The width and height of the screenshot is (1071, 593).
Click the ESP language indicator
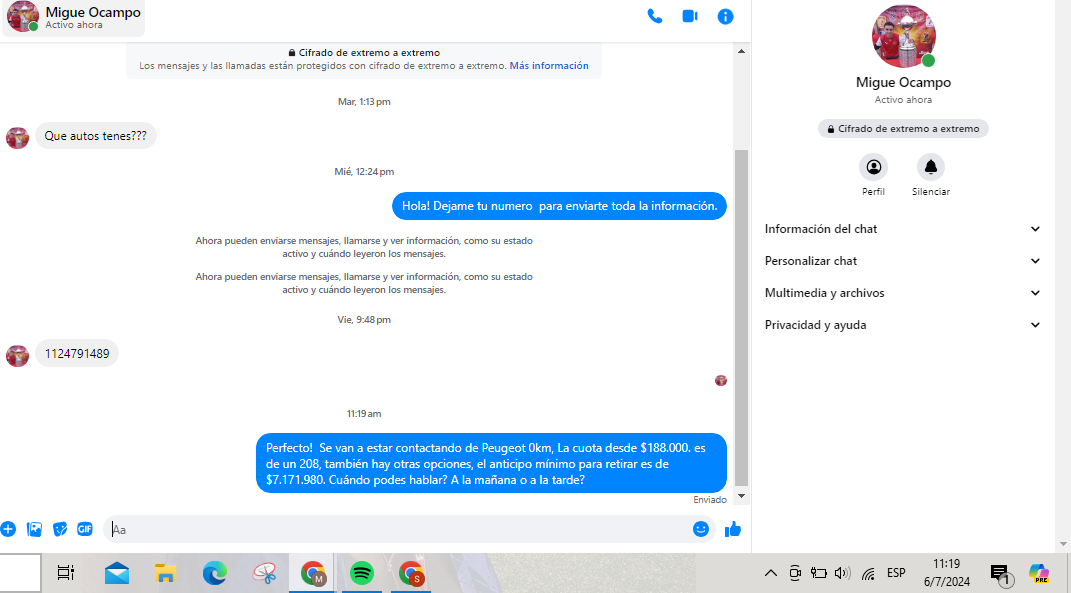pyautogui.click(x=896, y=573)
